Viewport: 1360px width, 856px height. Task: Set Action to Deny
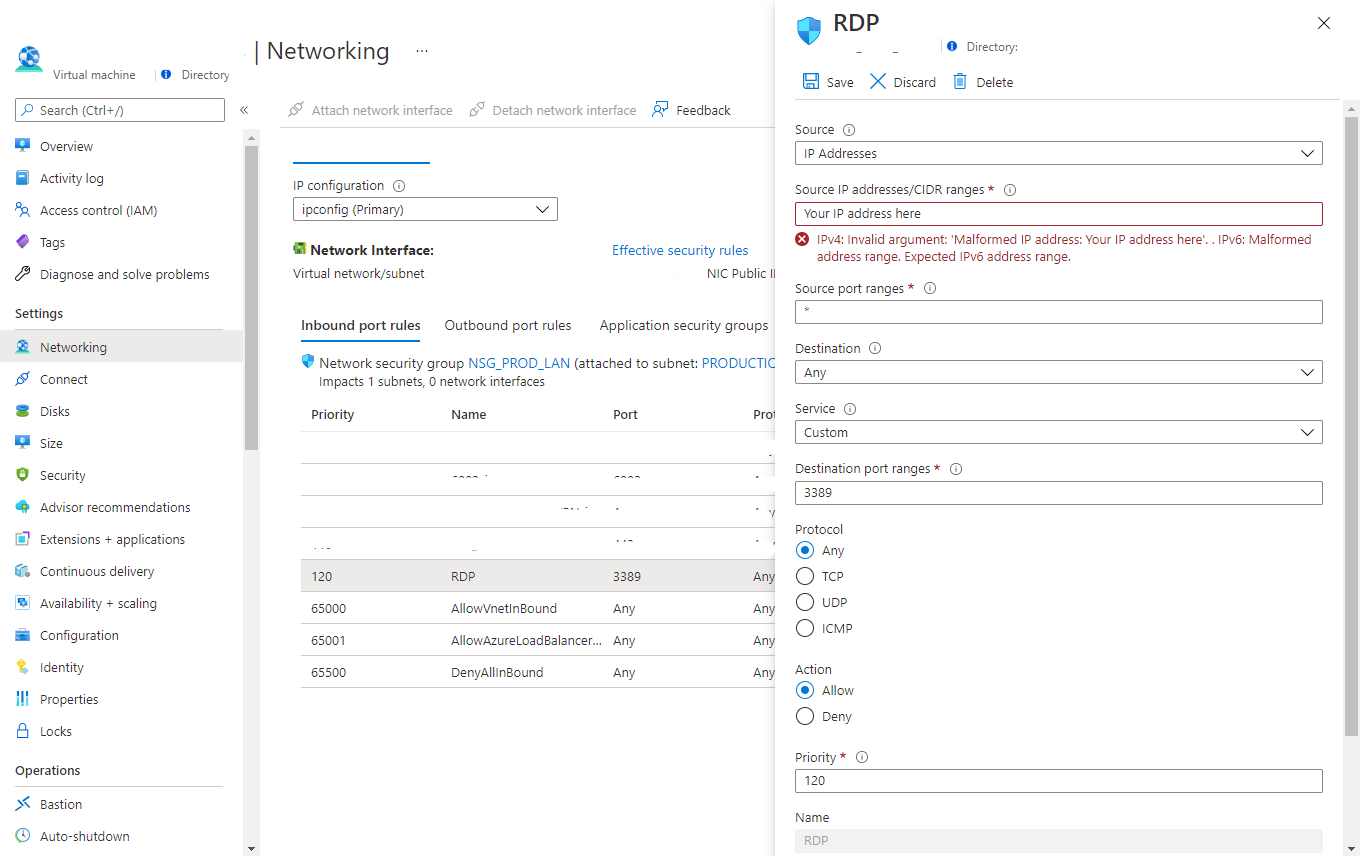(x=804, y=716)
